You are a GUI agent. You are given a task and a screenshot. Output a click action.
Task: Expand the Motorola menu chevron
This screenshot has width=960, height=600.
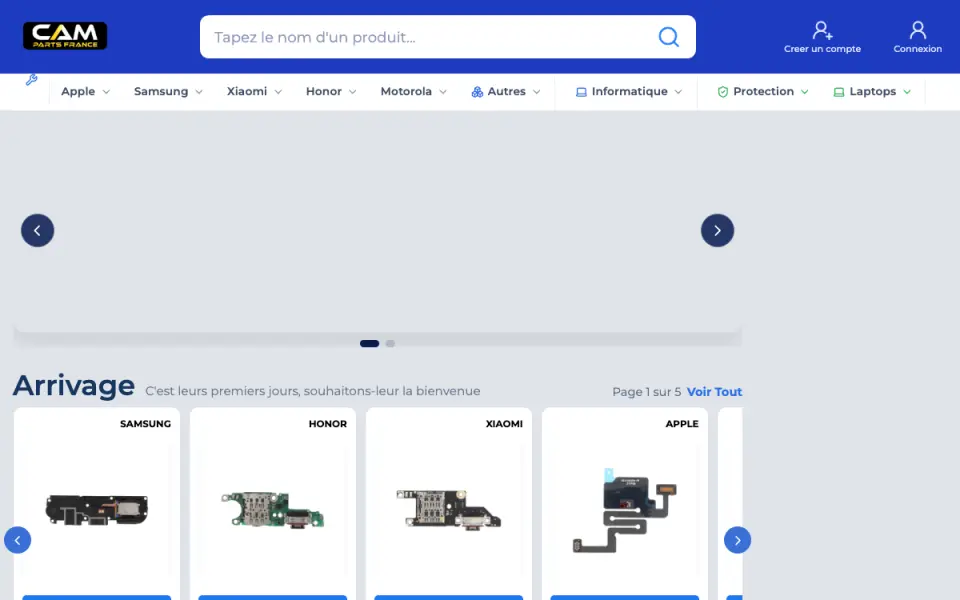(x=443, y=92)
